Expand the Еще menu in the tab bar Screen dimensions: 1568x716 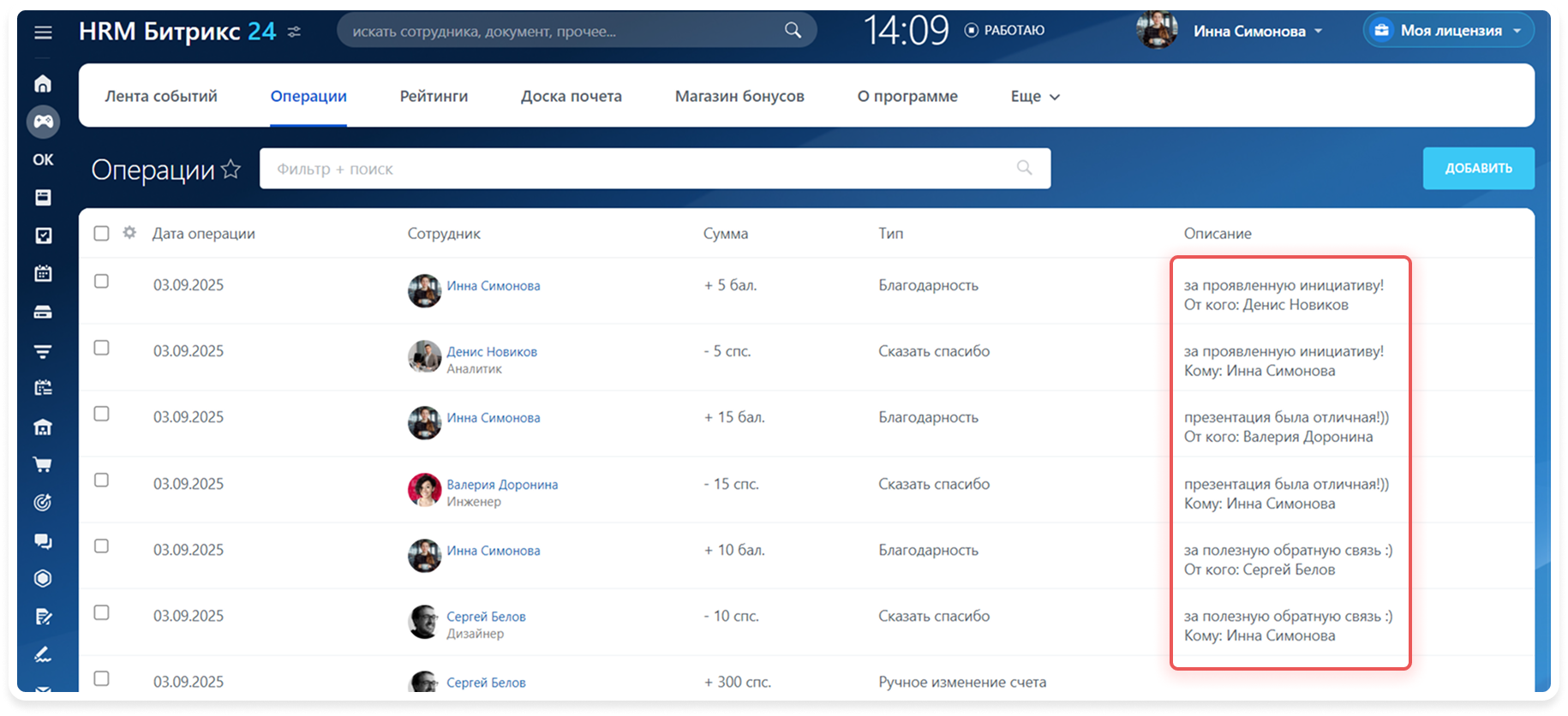1035,97
